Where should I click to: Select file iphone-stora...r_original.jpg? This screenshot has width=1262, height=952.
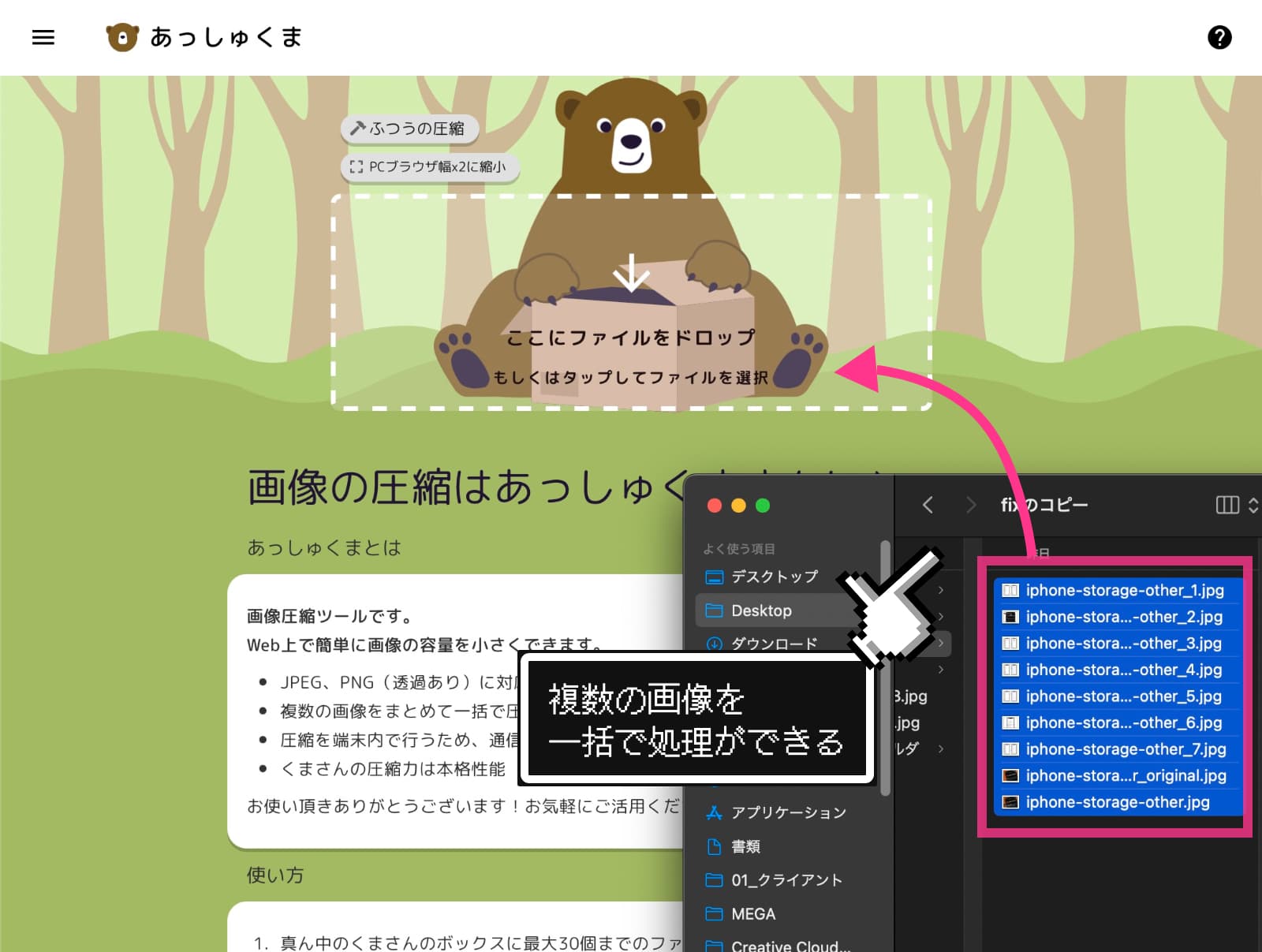pyautogui.click(x=1118, y=775)
